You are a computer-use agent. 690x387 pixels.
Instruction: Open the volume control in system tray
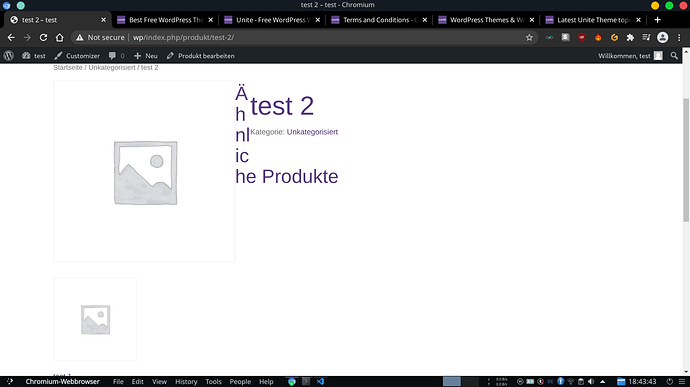[x=591, y=382]
